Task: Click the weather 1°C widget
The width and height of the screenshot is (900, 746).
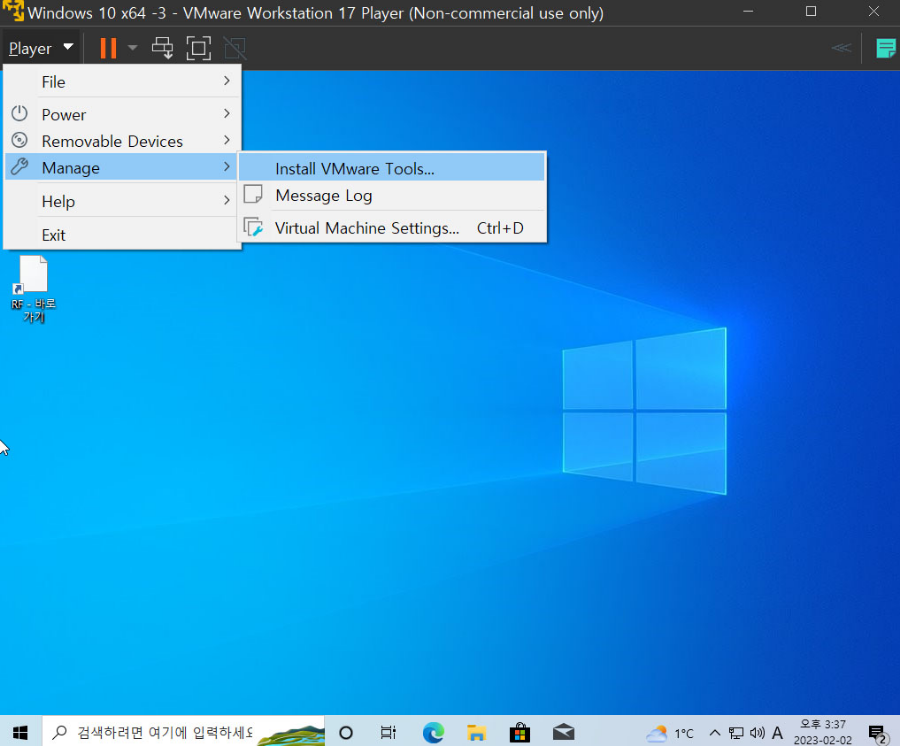Action: (x=670, y=733)
